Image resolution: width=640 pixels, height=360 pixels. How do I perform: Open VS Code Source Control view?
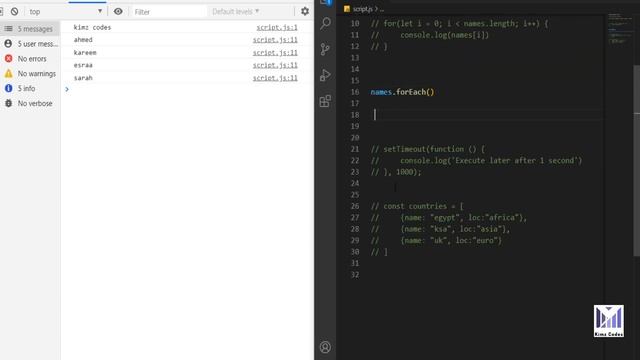325,49
